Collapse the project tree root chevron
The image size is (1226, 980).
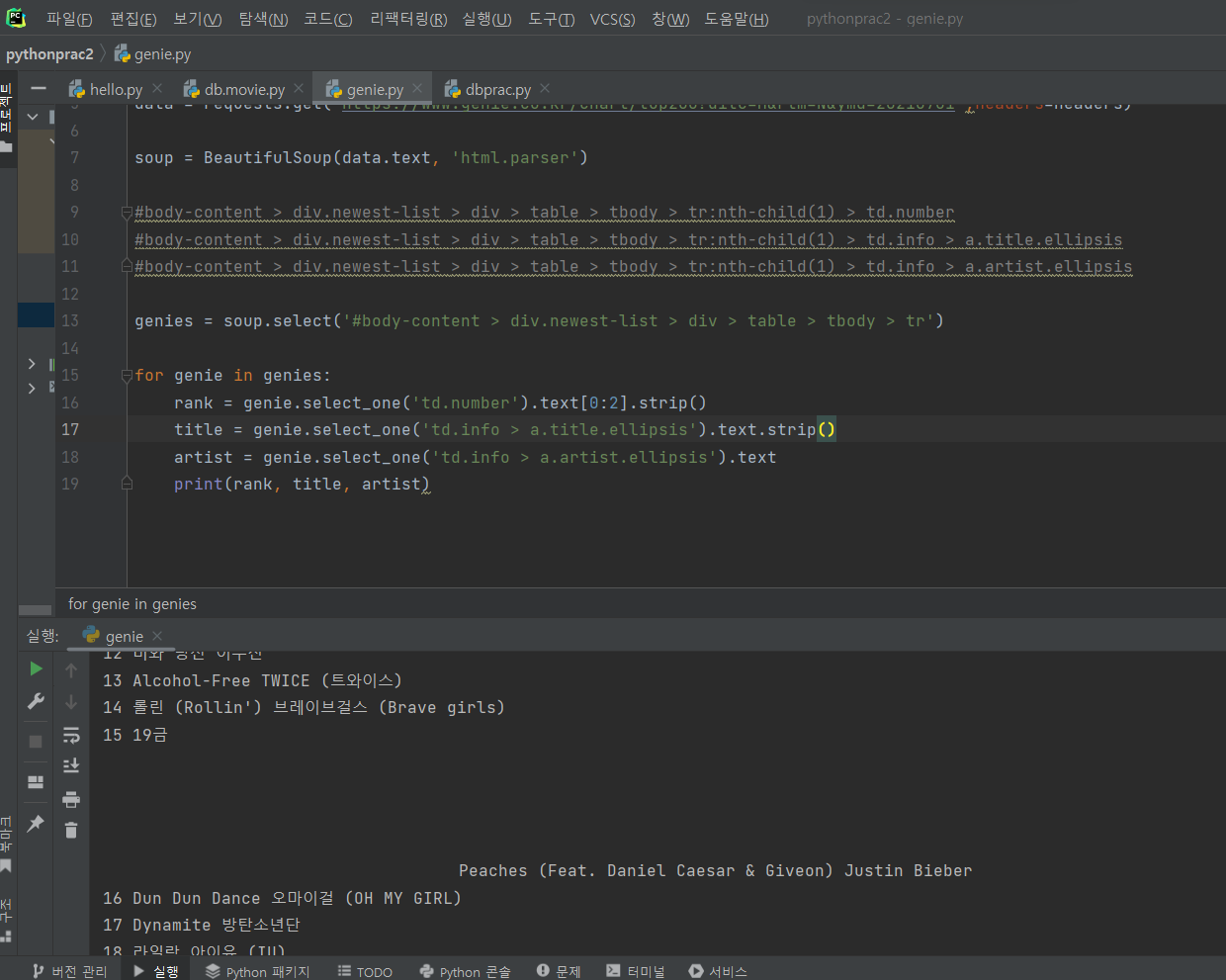(33, 117)
